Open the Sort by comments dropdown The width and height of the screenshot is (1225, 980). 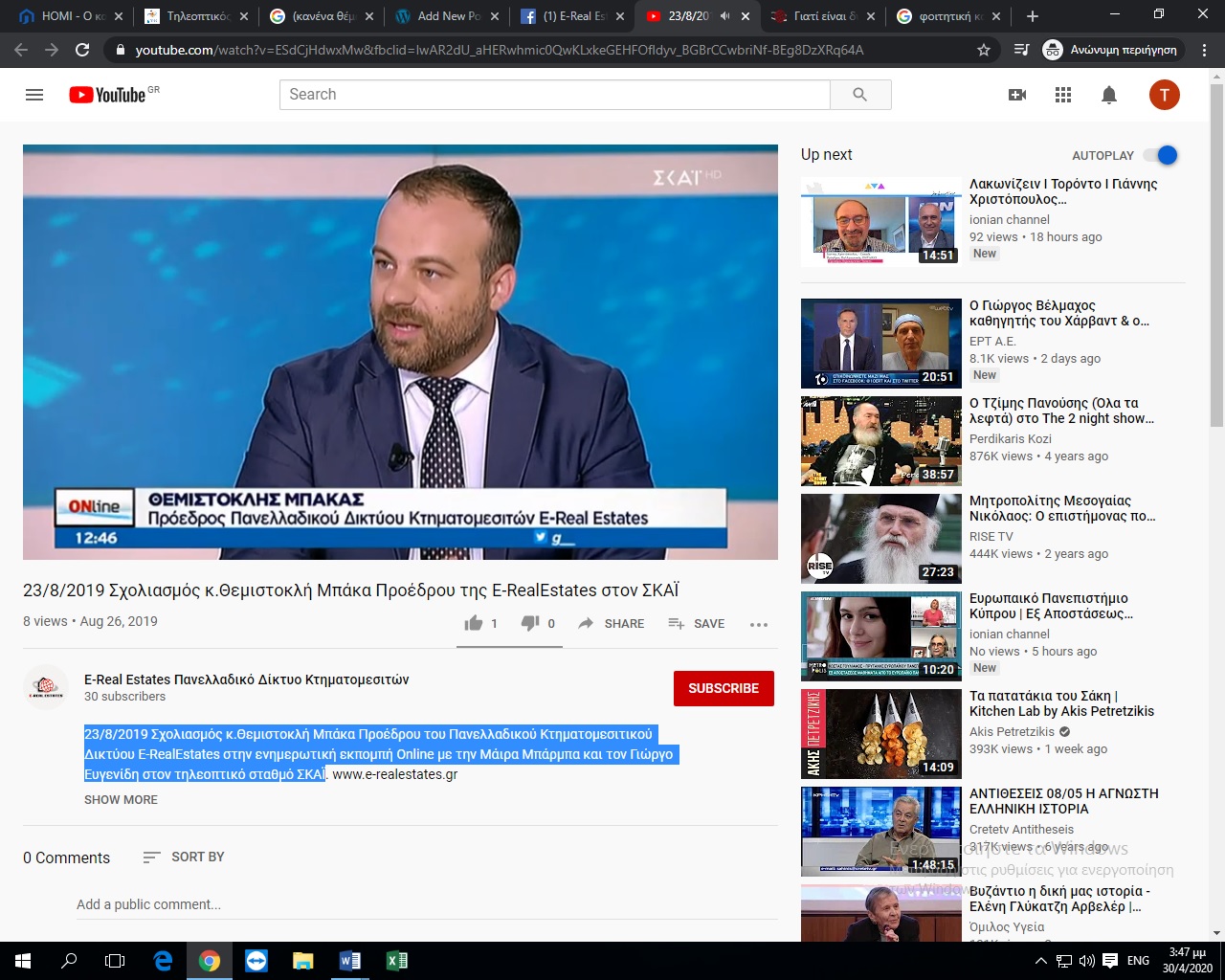point(183,857)
